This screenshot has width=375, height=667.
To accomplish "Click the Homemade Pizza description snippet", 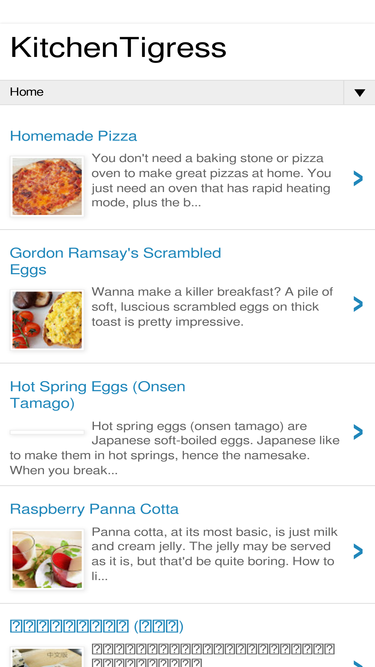I will pyautogui.click(x=211, y=180).
